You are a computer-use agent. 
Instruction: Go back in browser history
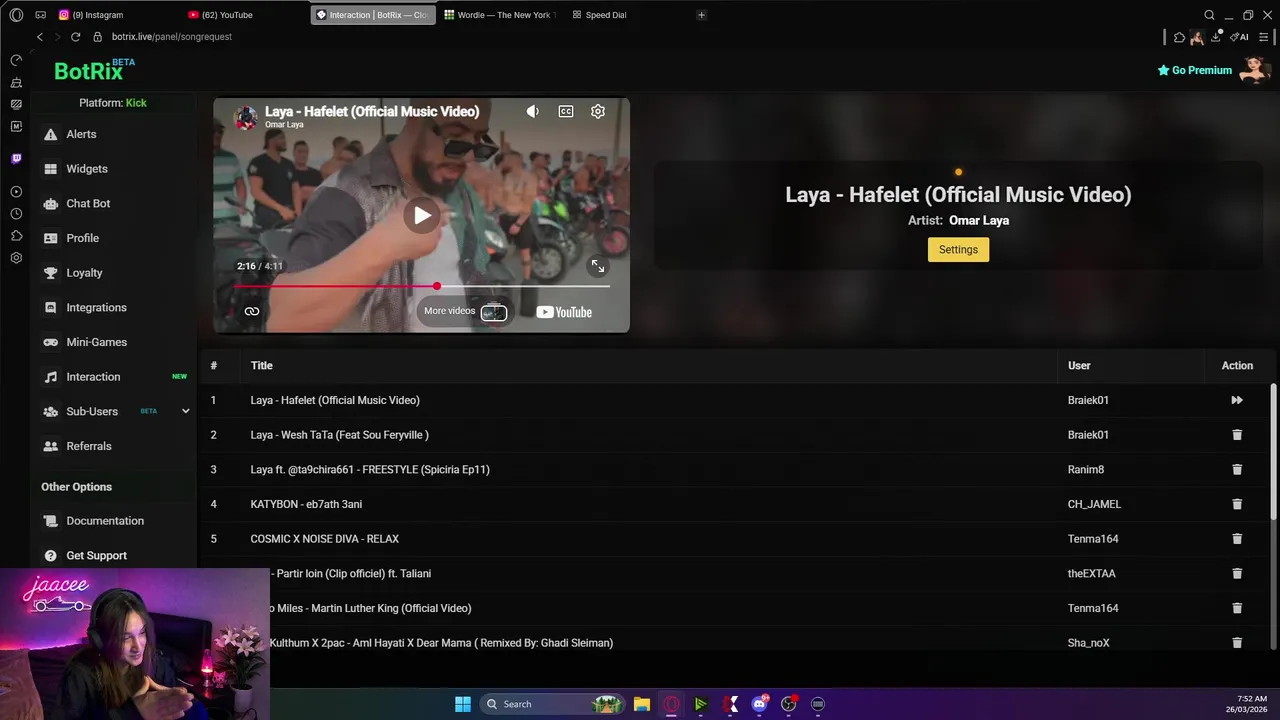click(x=40, y=37)
